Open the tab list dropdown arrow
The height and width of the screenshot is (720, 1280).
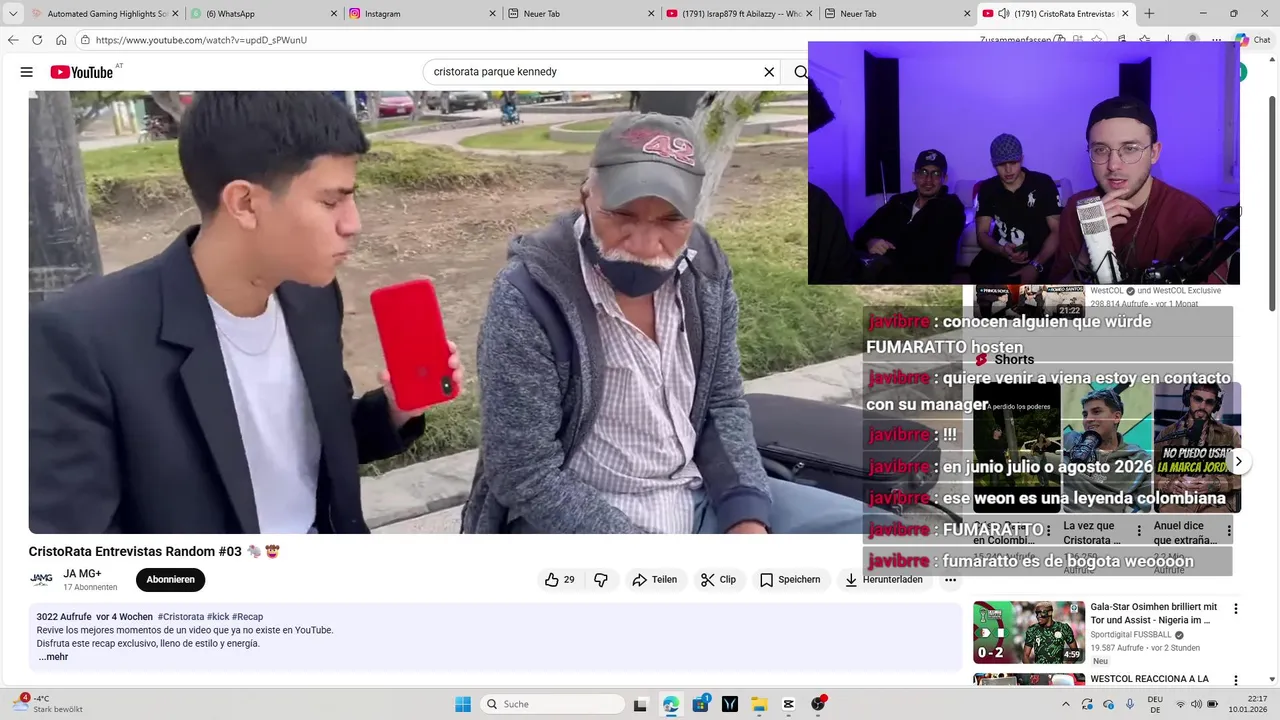coord(13,14)
